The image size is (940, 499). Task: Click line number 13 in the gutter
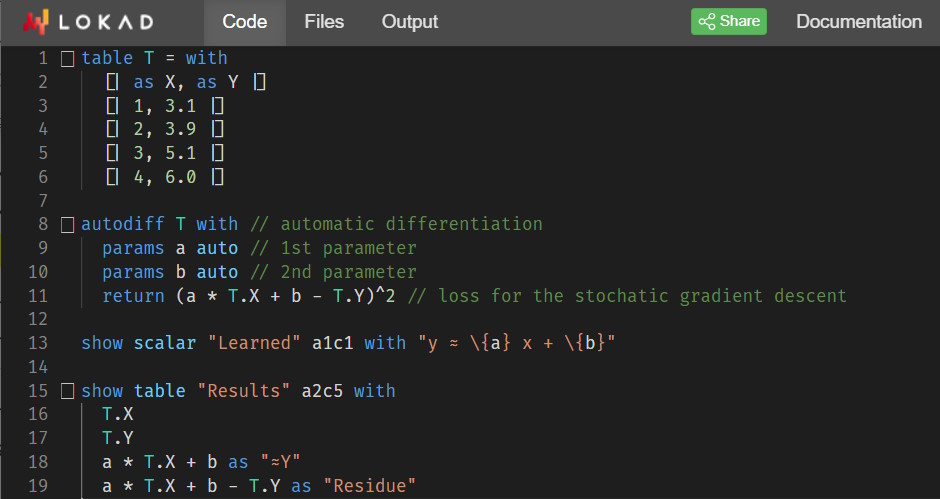point(38,343)
